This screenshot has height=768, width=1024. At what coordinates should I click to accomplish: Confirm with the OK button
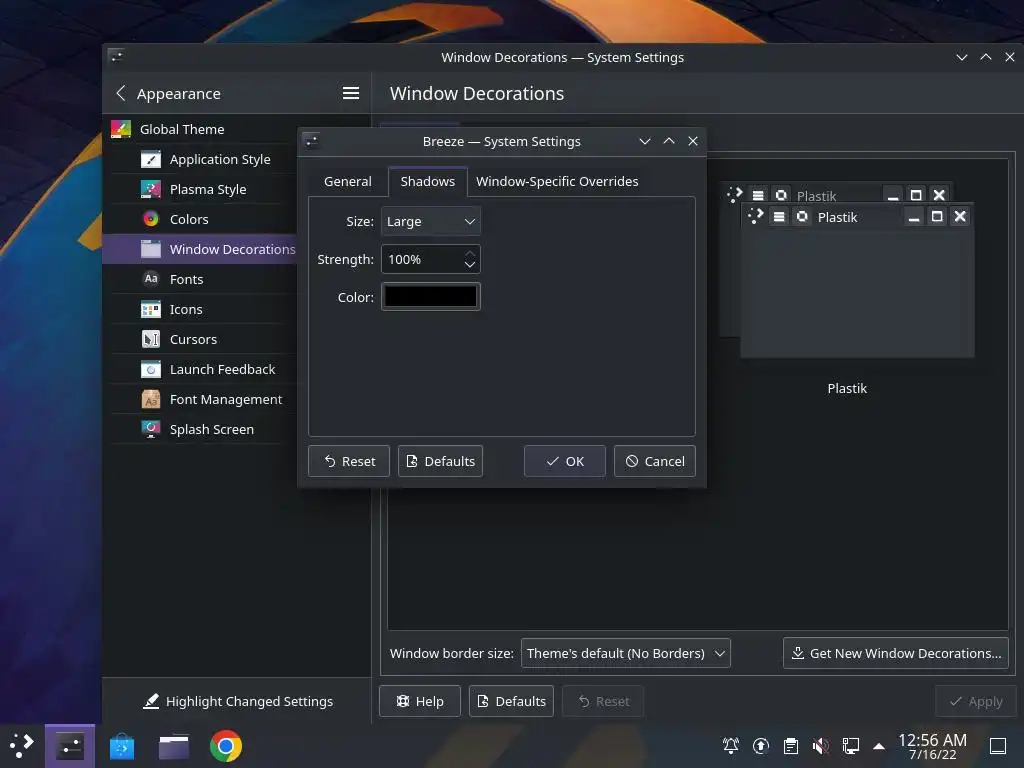pos(565,461)
